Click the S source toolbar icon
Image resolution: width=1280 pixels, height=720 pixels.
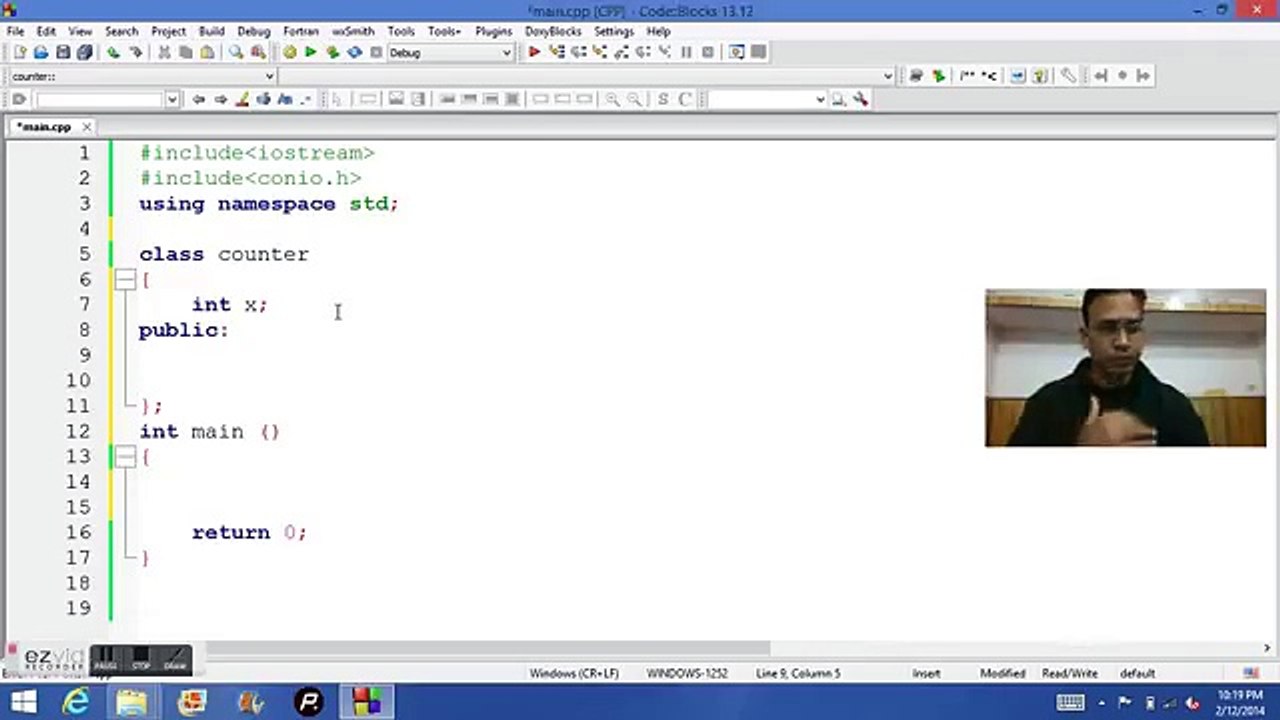click(663, 99)
